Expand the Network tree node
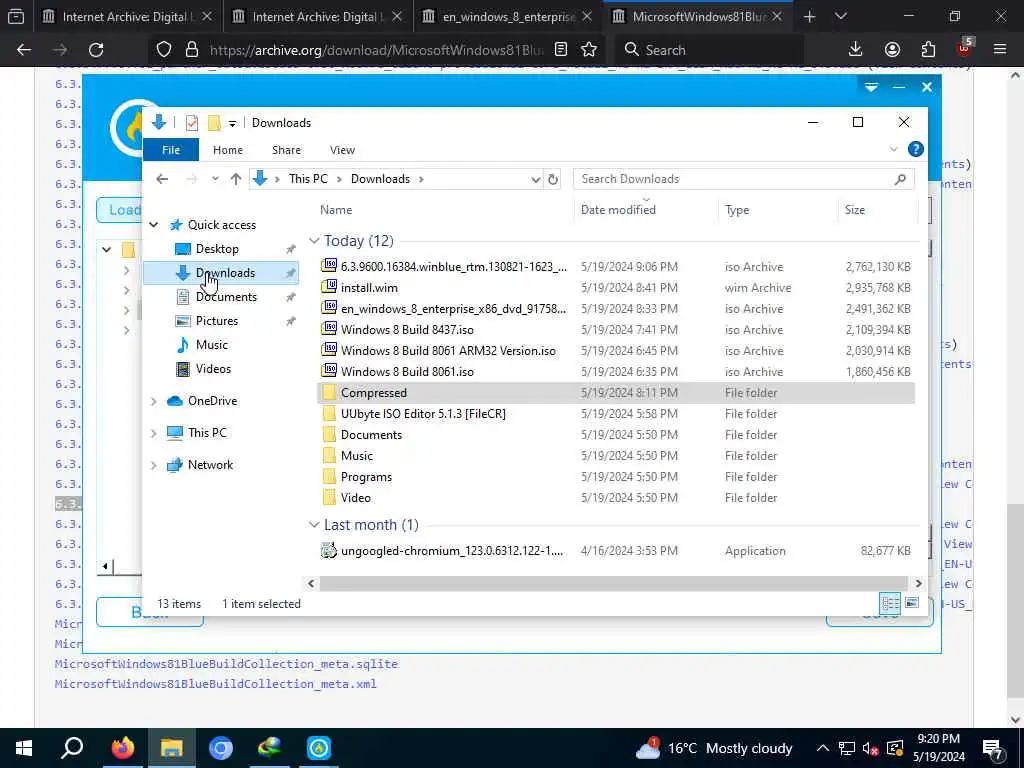1024x768 pixels. point(153,465)
